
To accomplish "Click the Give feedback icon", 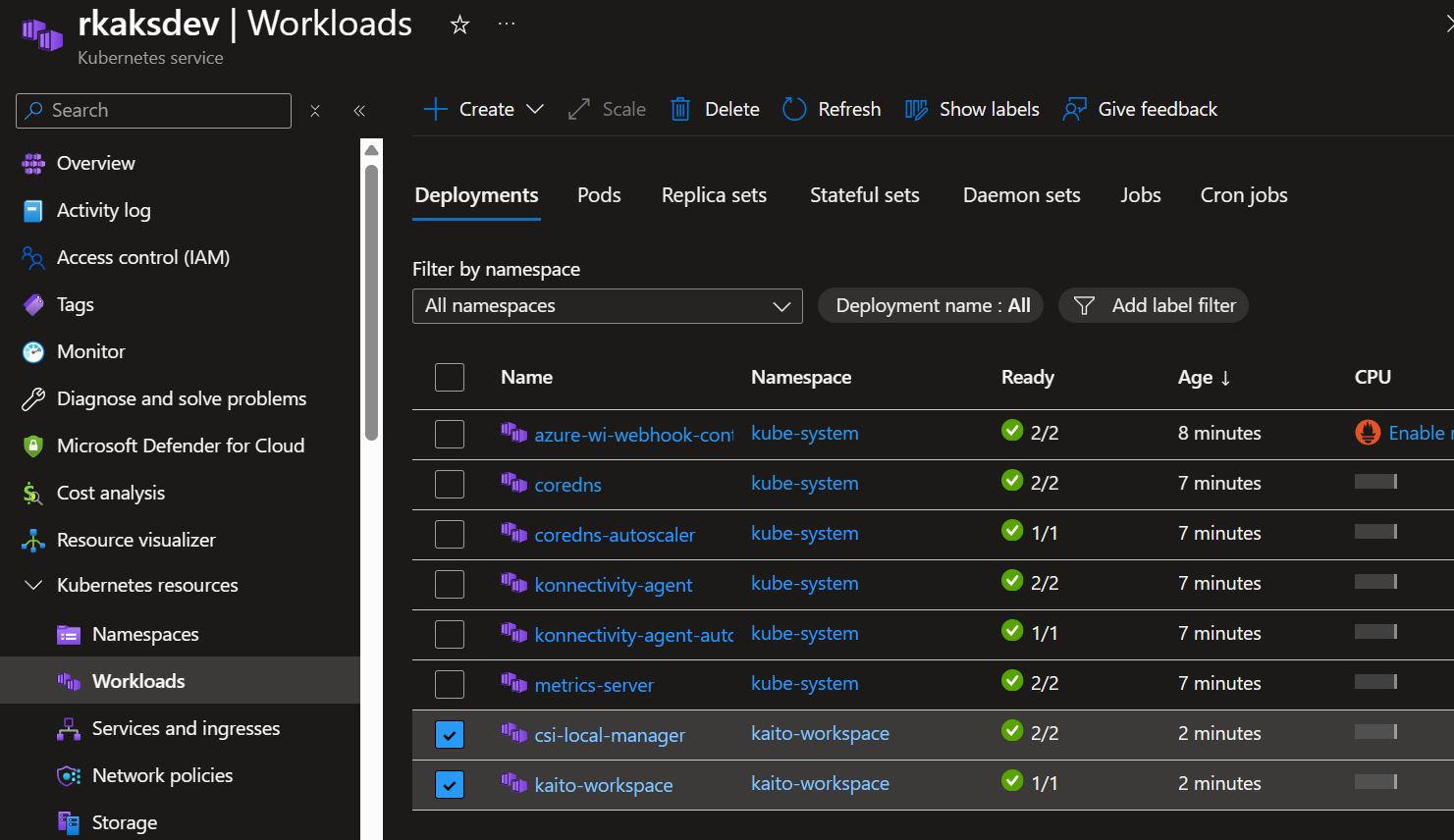I will pyautogui.click(x=1074, y=109).
